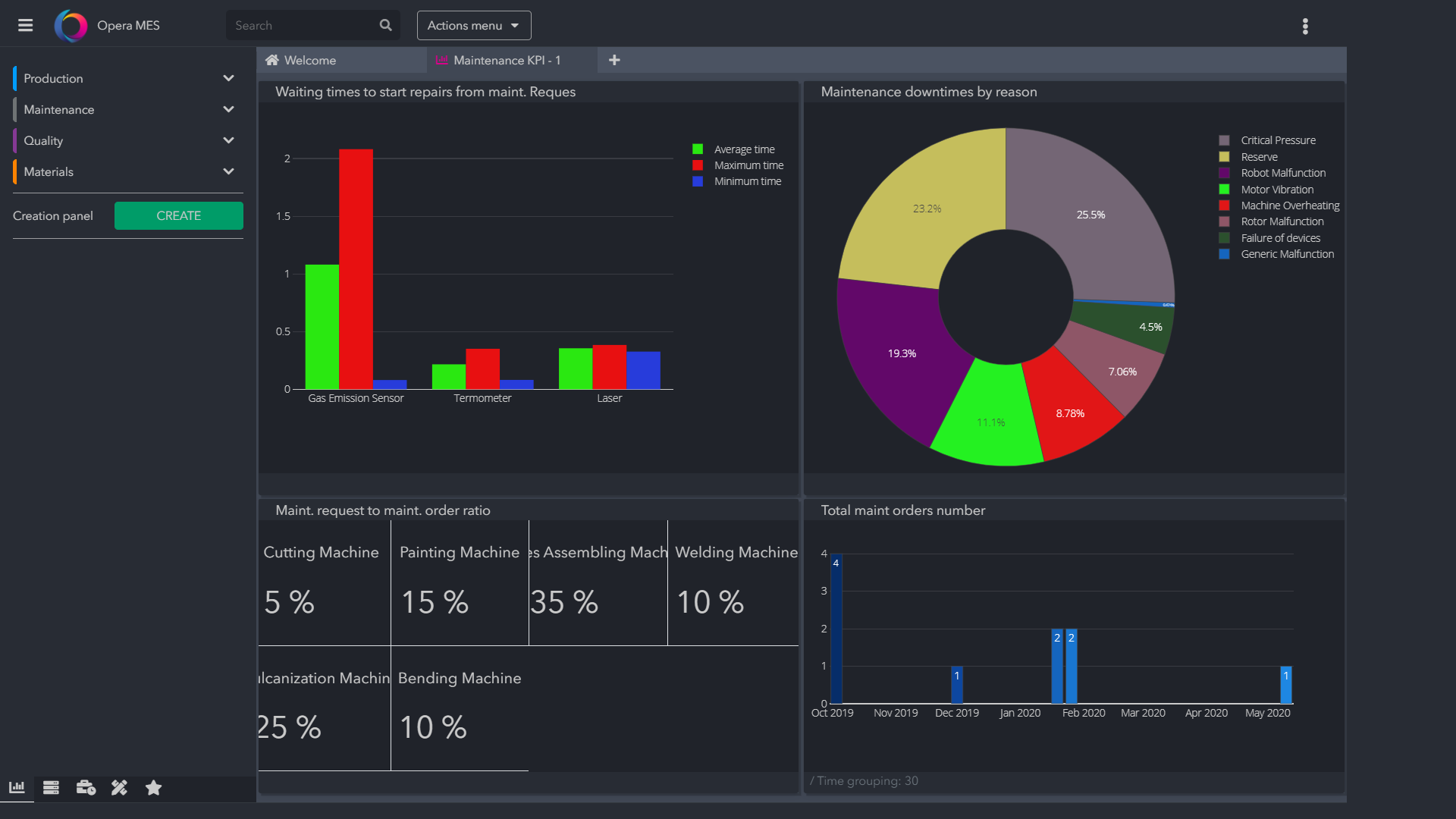
Task: Open the Quality sidebar section
Action: [x=127, y=140]
